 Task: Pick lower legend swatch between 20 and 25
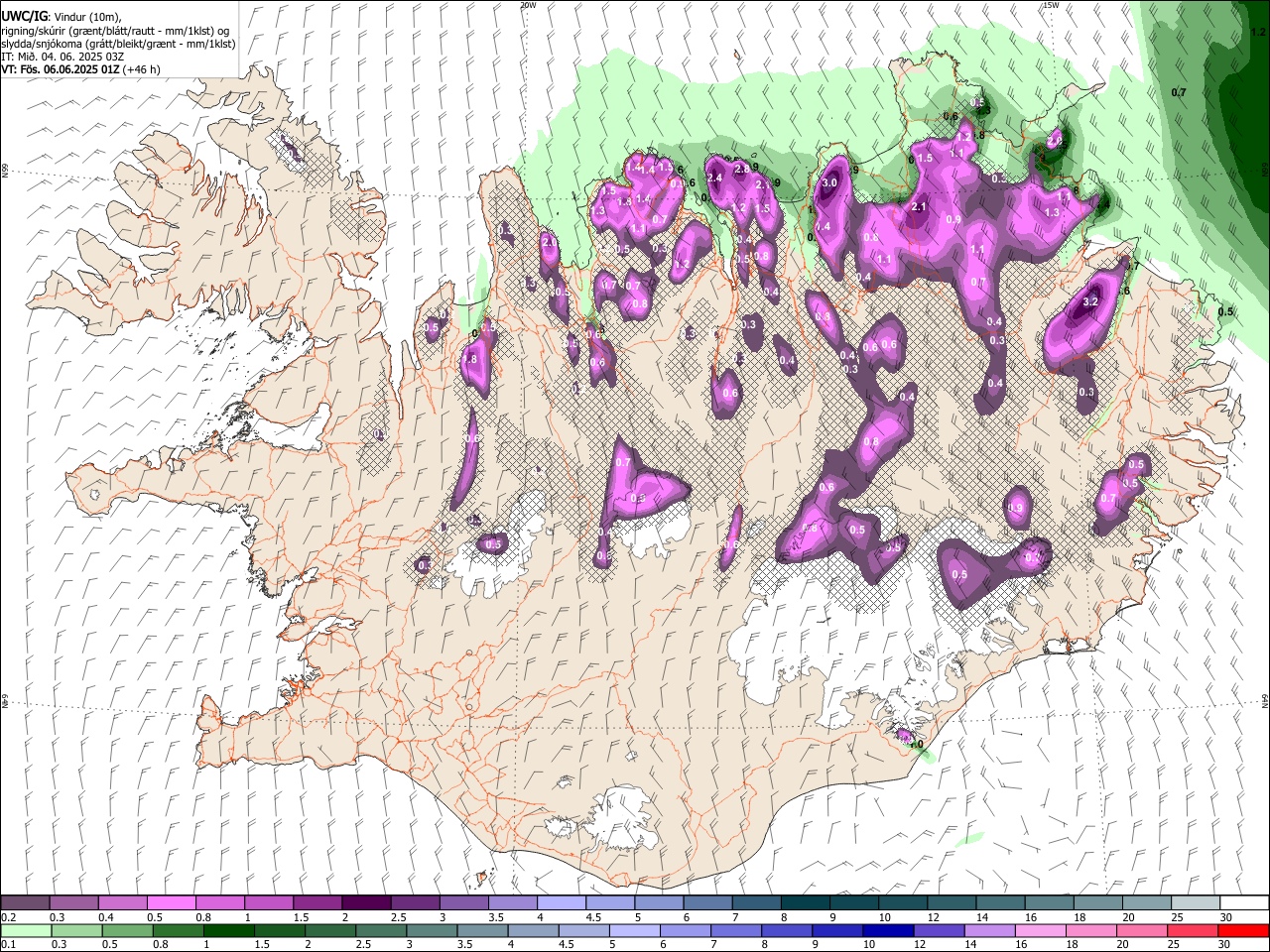pos(1141,930)
